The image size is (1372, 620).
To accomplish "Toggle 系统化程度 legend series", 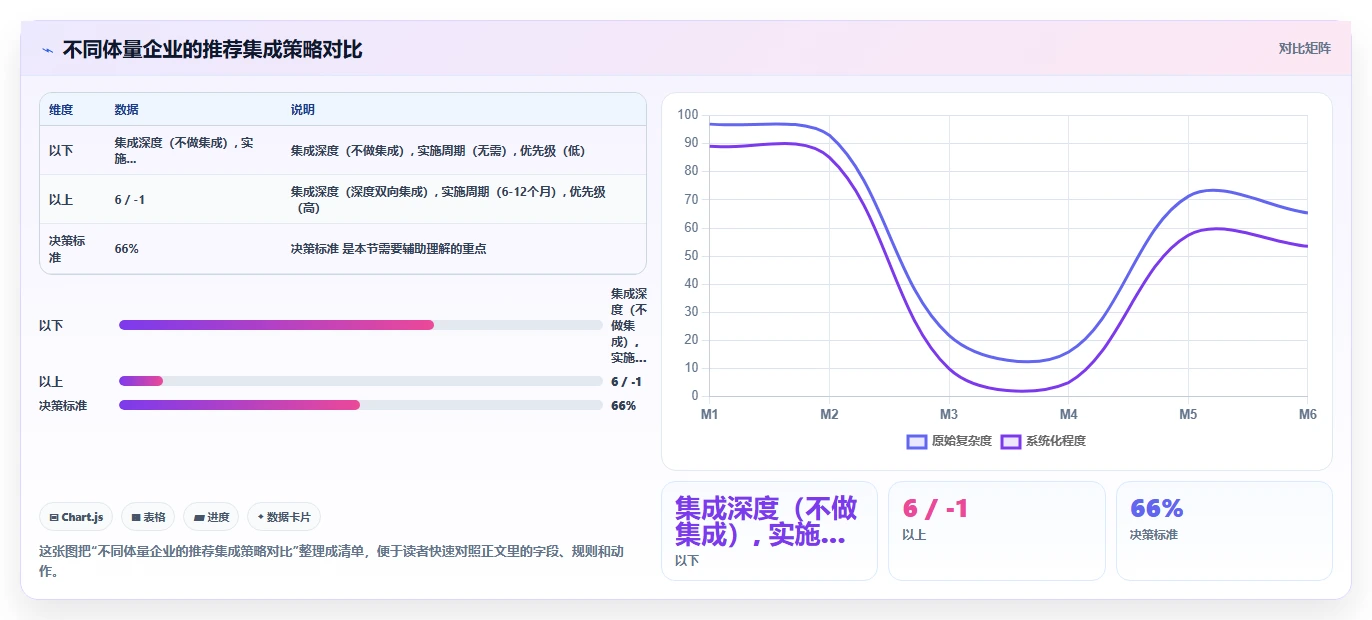I will [x=1043, y=441].
